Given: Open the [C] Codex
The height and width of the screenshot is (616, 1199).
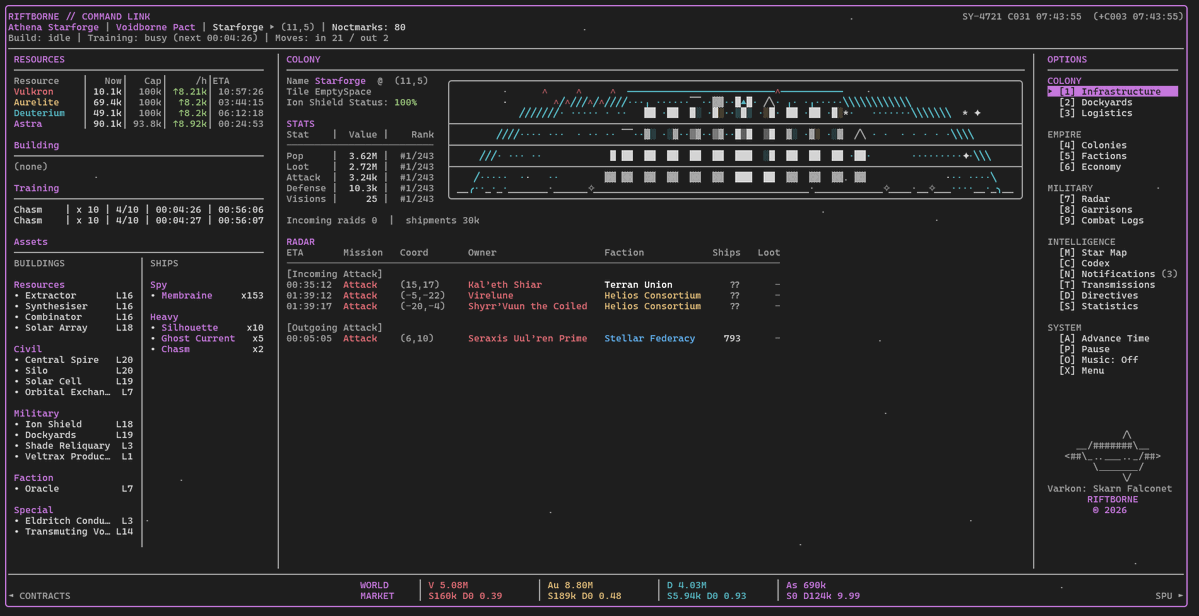Looking at the screenshot, I should point(1084,263).
